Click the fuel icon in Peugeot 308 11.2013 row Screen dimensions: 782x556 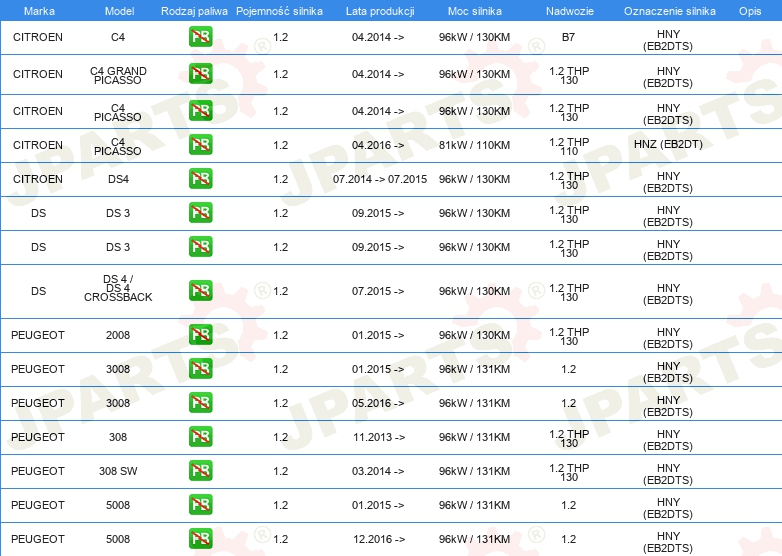pyautogui.click(x=200, y=436)
